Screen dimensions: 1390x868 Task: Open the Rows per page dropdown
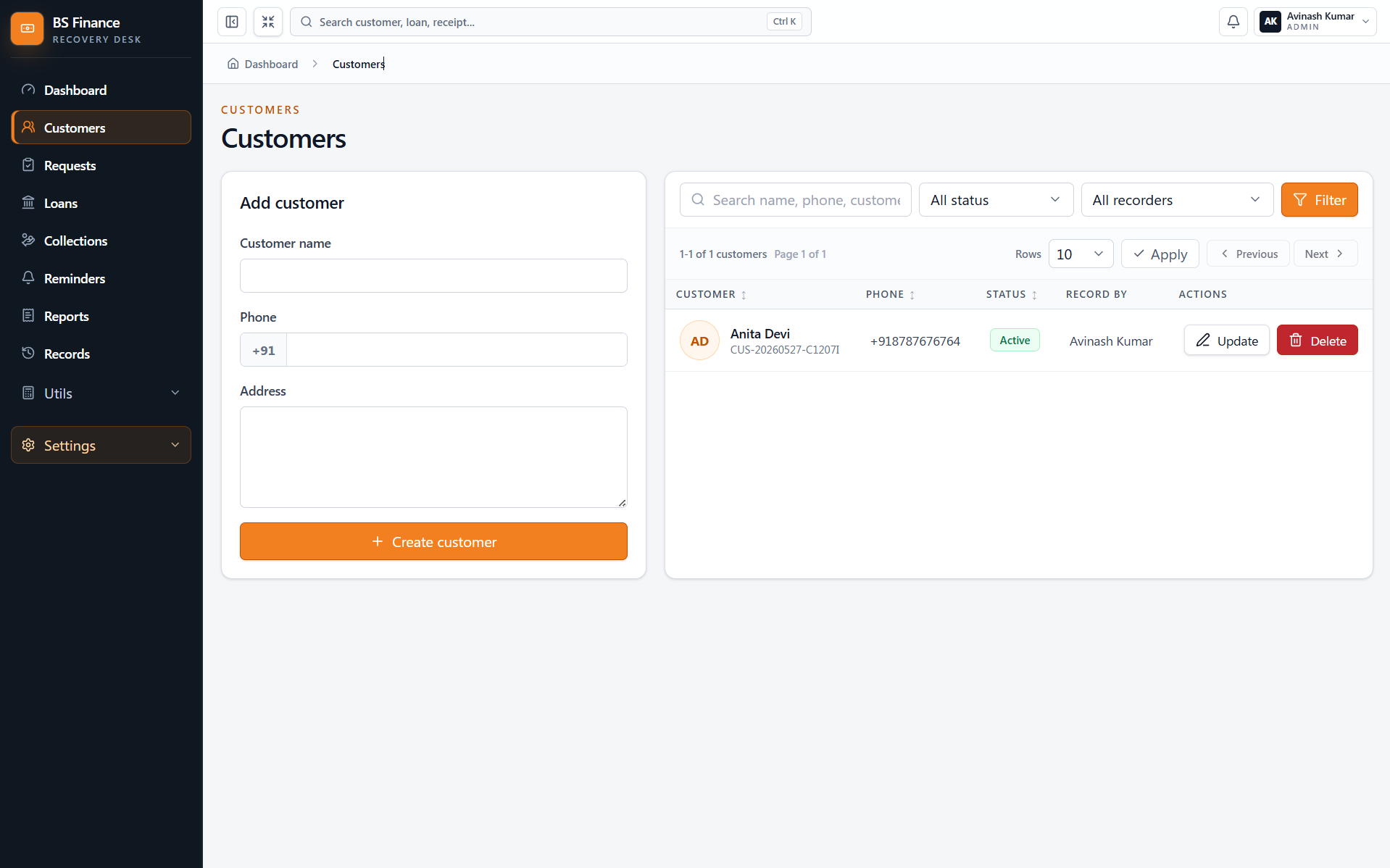pos(1081,254)
